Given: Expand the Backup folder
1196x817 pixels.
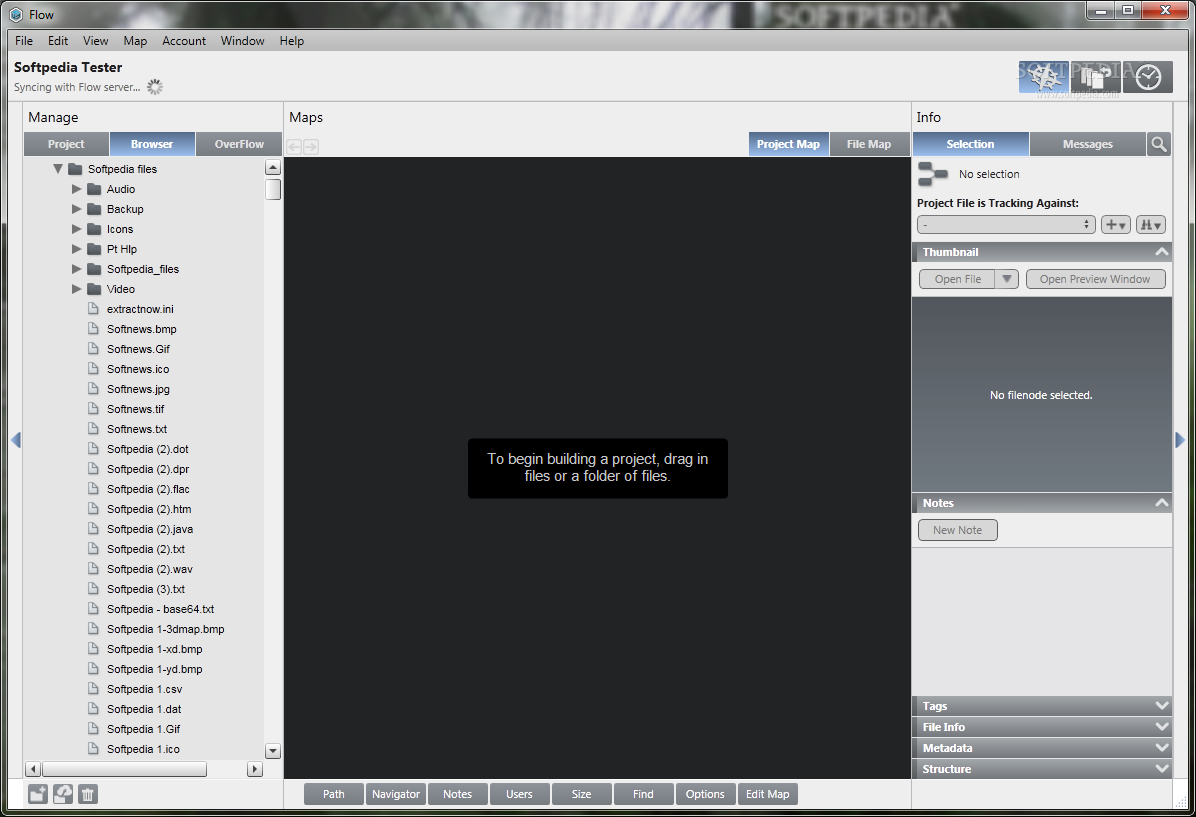Looking at the screenshot, I should click(76, 208).
